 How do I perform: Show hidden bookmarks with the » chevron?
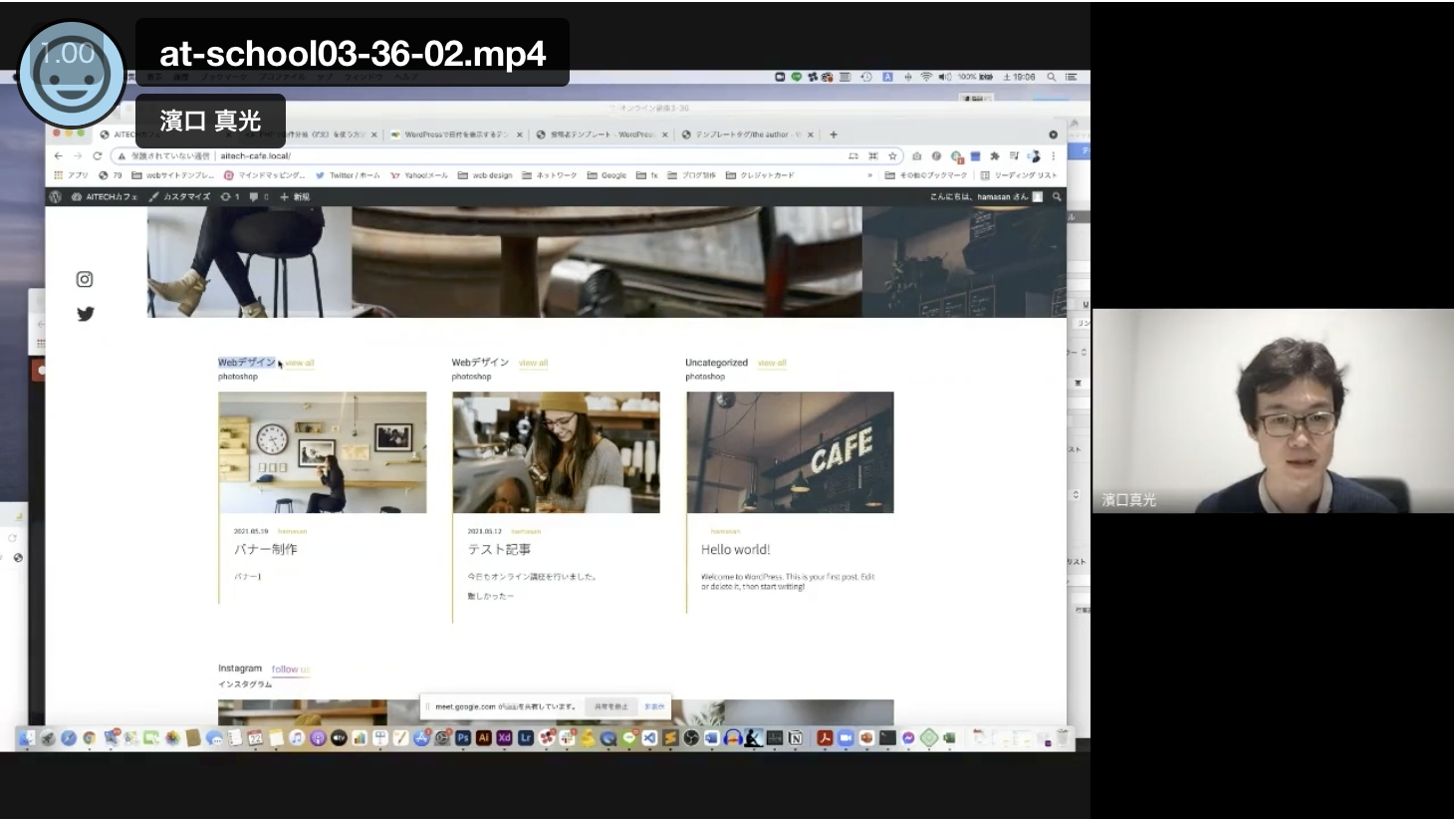(x=870, y=175)
